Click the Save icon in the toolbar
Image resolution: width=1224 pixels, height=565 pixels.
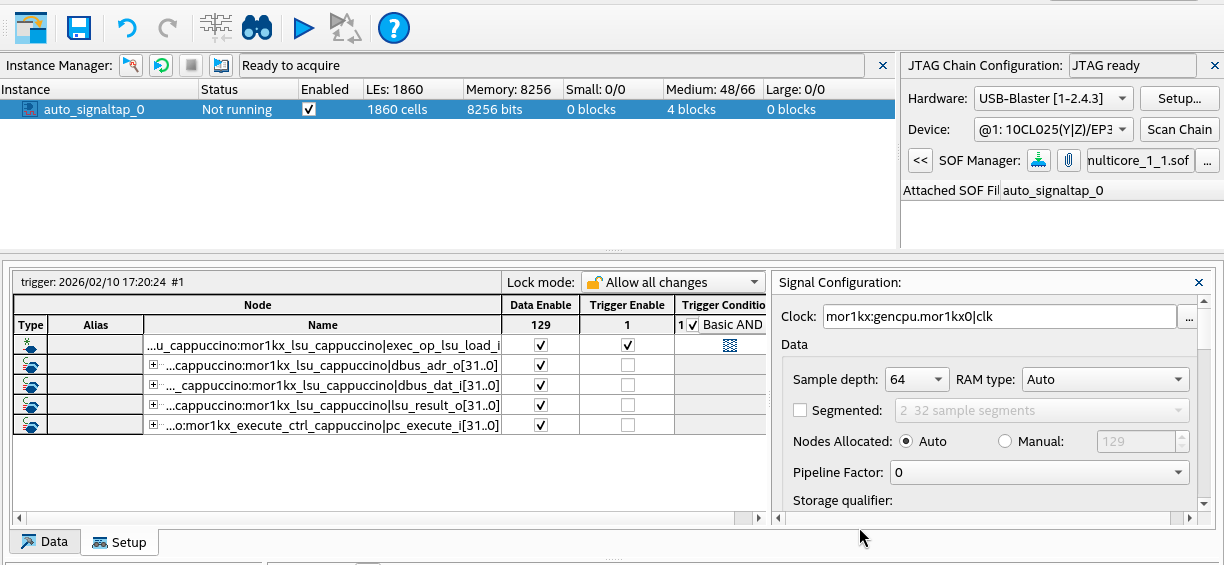click(x=79, y=28)
